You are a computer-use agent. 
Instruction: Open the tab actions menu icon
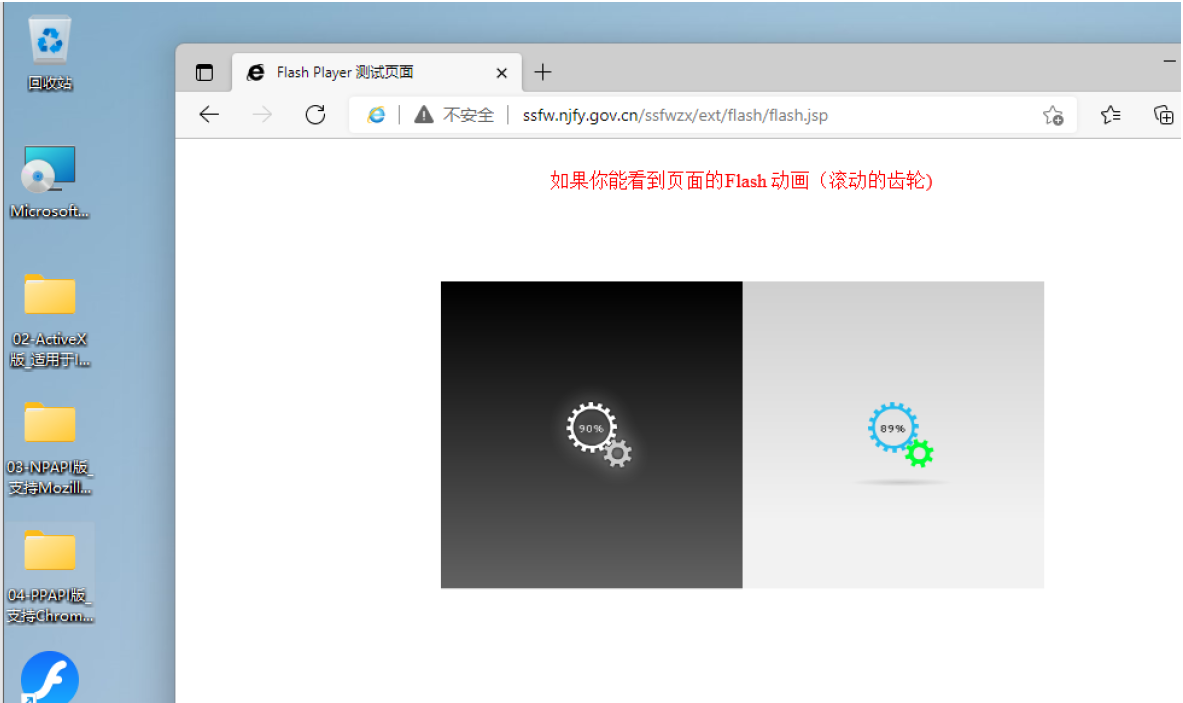[204, 72]
